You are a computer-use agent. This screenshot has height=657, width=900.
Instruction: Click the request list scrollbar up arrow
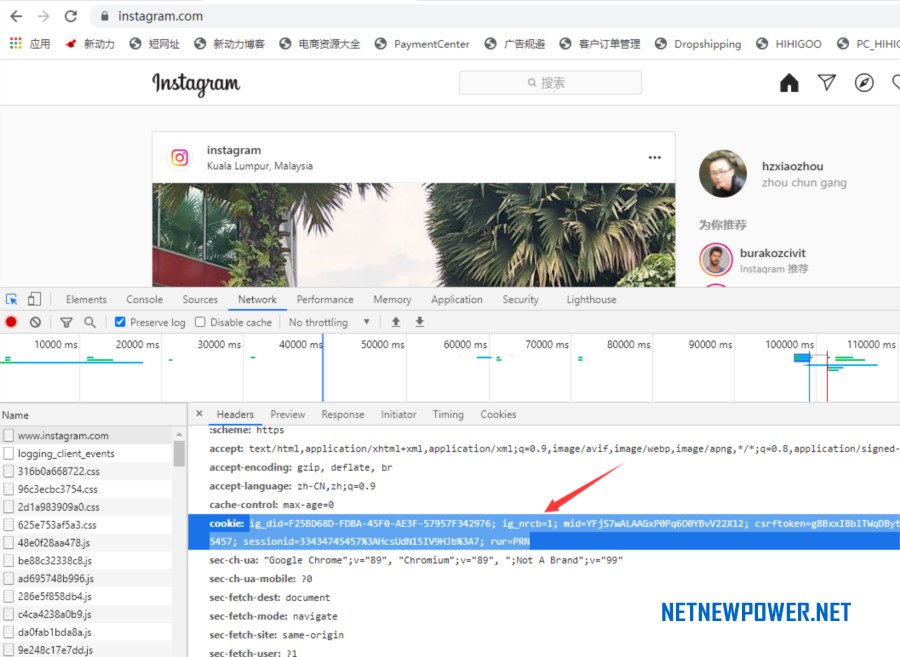pos(179,434)
